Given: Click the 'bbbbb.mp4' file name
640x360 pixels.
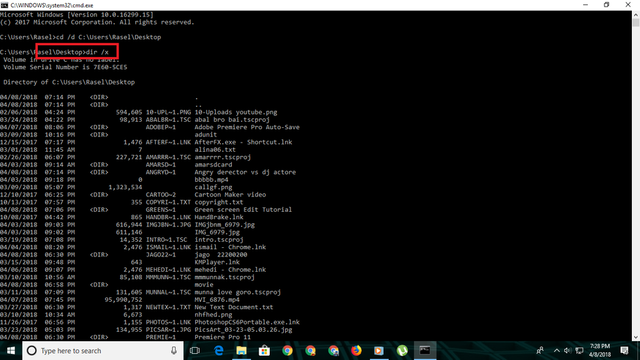Looking at the screenshot, I should click(211, 180).
